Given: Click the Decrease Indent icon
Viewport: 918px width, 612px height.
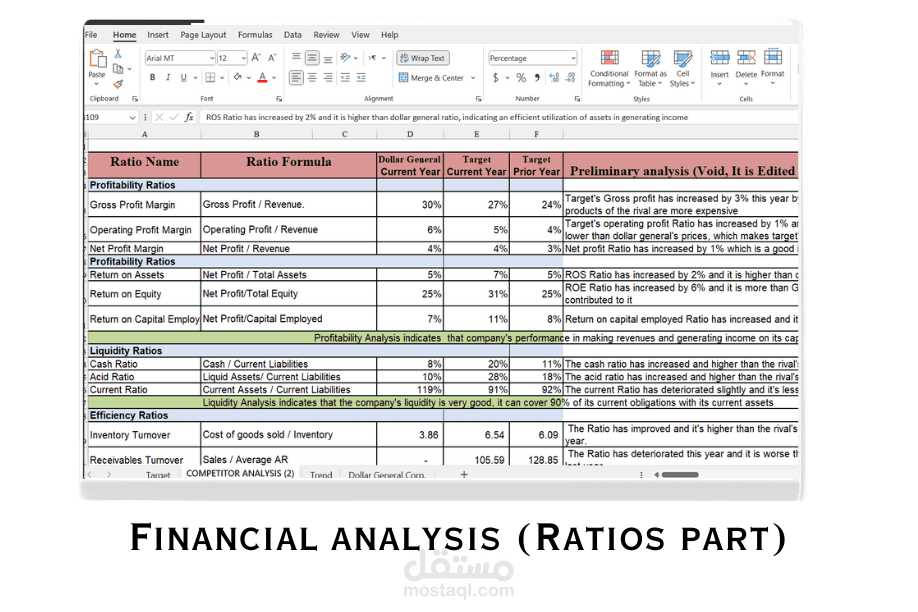Looking at the screenshot, I should [x=345, y=77].
